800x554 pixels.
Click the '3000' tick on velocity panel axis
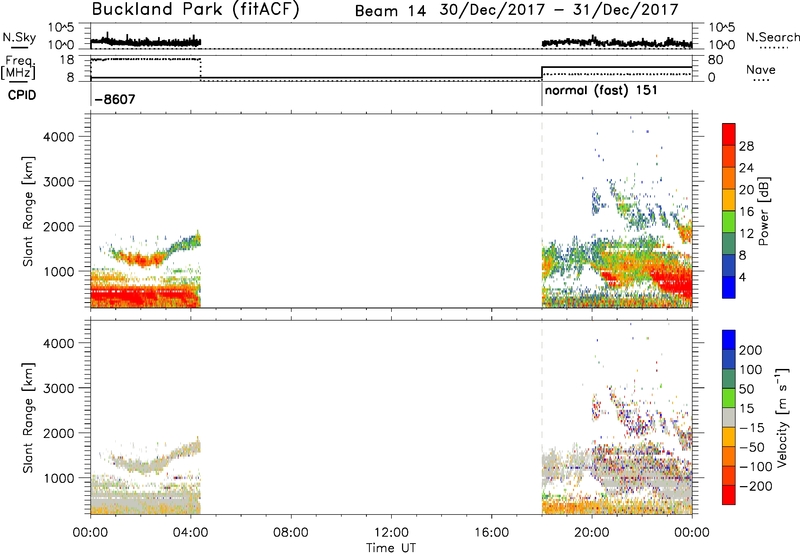coord(59,388)
